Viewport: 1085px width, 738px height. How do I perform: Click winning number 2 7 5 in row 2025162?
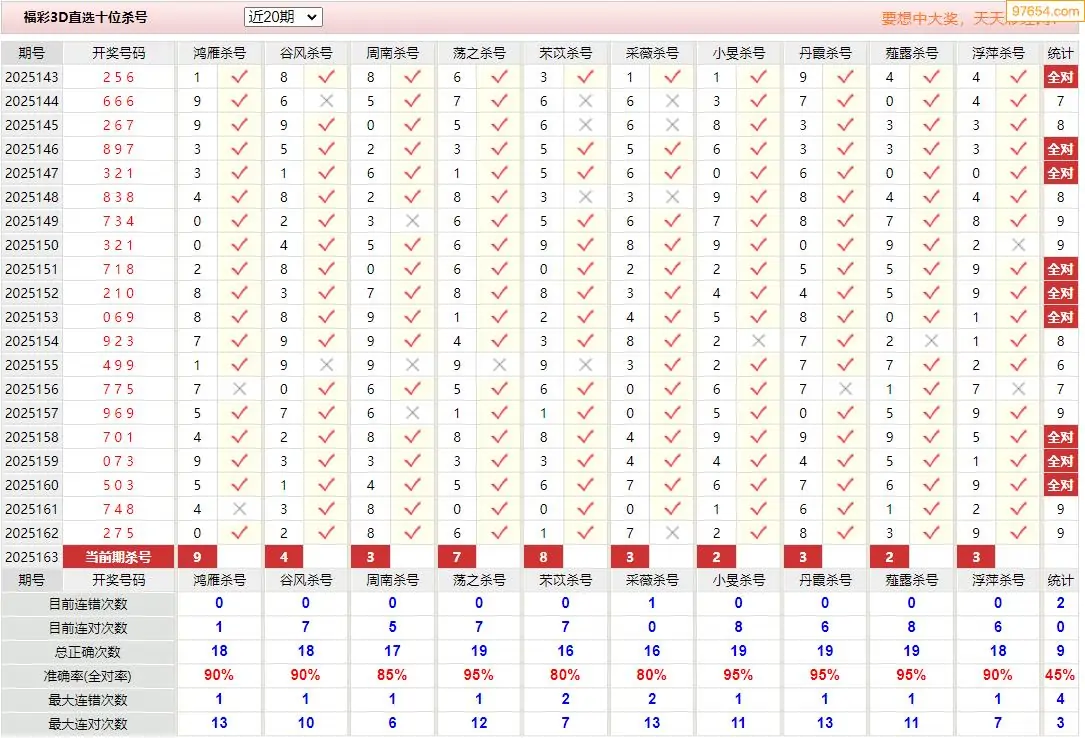pyautogui.click(x=118, y=533)
